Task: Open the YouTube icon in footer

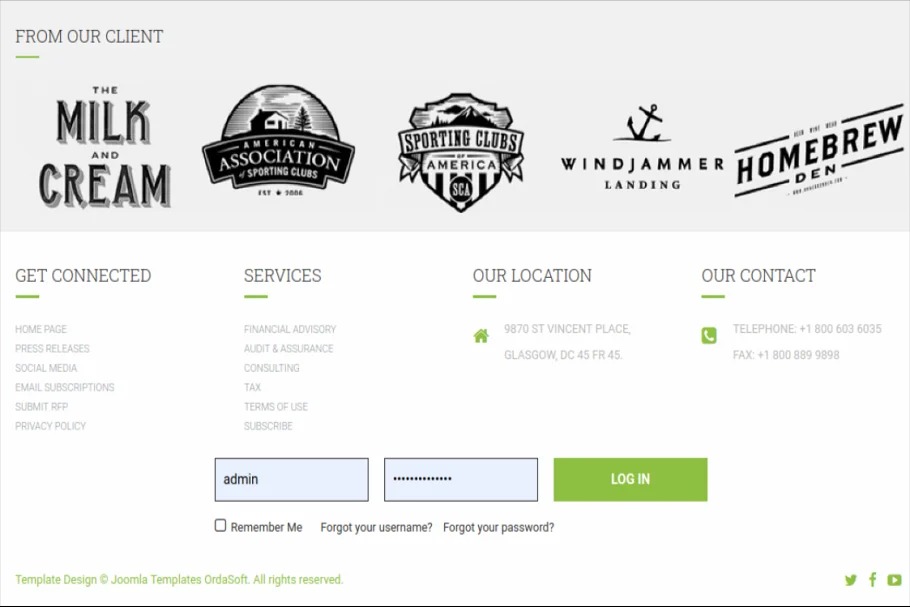Action: [x=894, y=580]
